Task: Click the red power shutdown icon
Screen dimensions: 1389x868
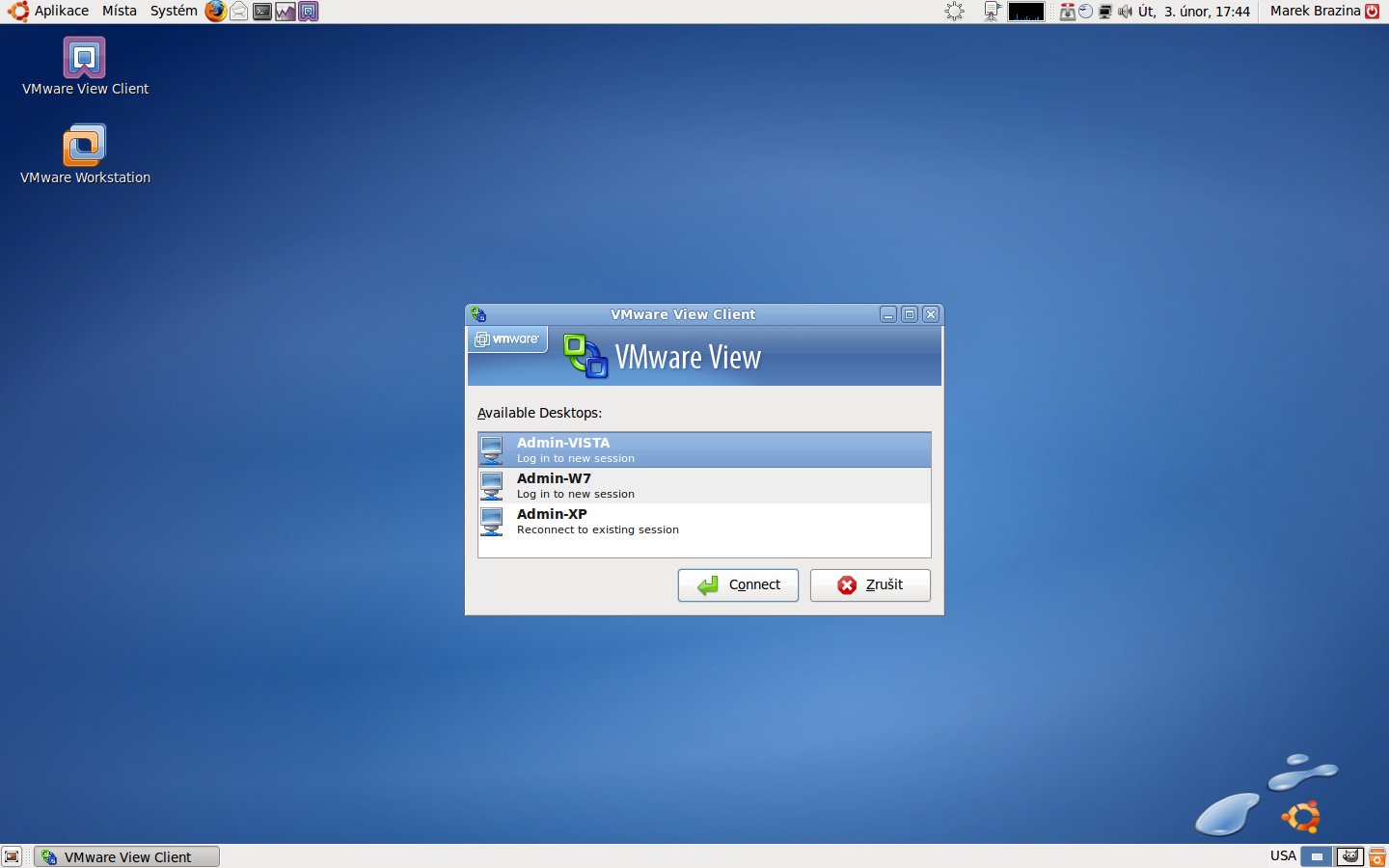Action: (1373, 12)
